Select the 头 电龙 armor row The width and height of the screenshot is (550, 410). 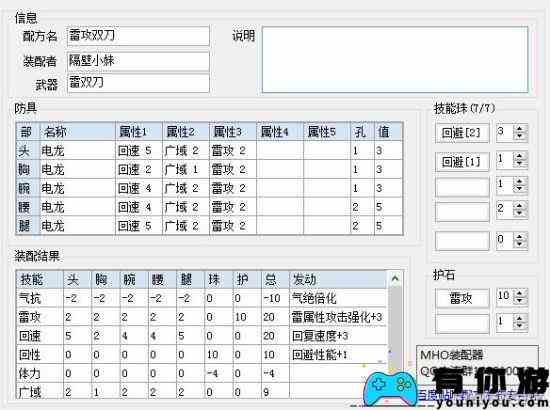point(209,151)
